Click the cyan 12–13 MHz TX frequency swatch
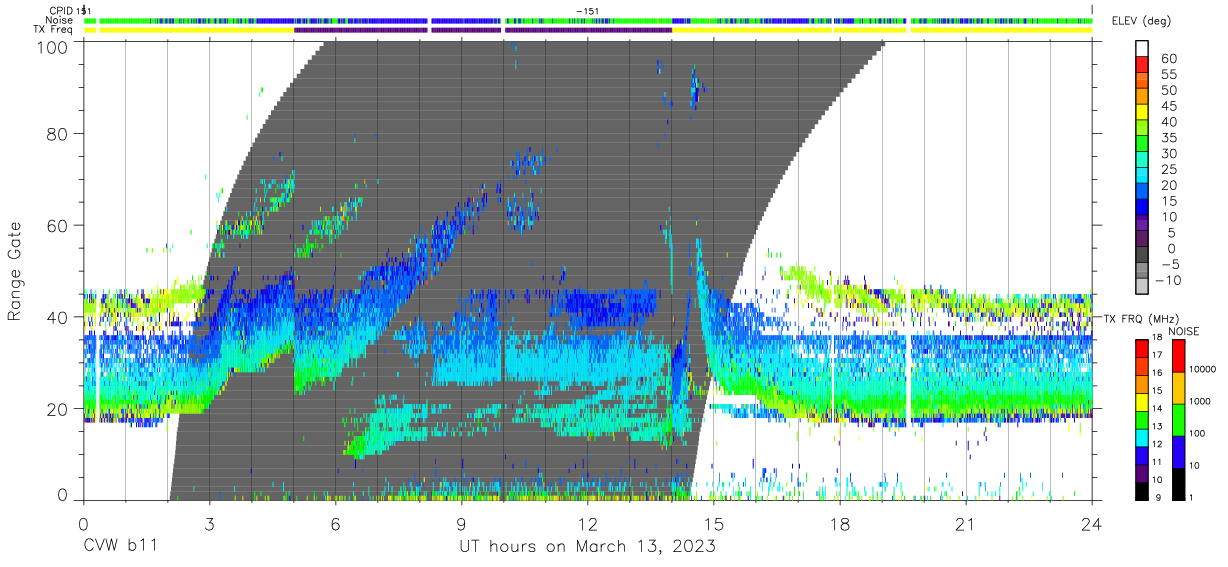This screenshot has height=567, width=1228. tap(1142, 436)
